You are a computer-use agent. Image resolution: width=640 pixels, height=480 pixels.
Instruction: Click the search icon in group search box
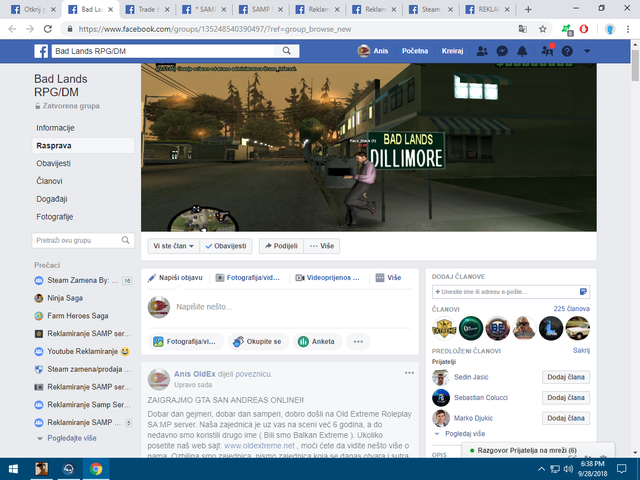(x=125, y=240)
